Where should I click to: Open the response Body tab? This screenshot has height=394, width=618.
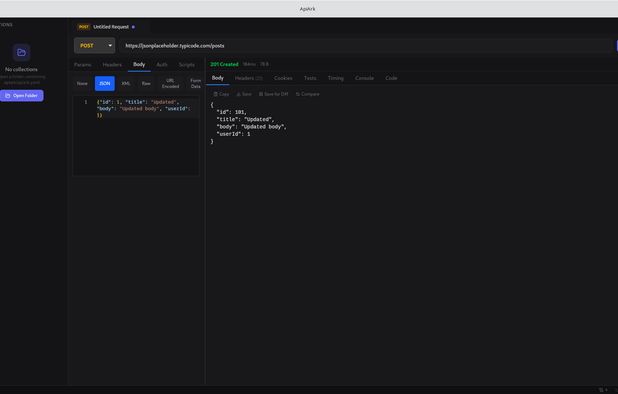218,78
